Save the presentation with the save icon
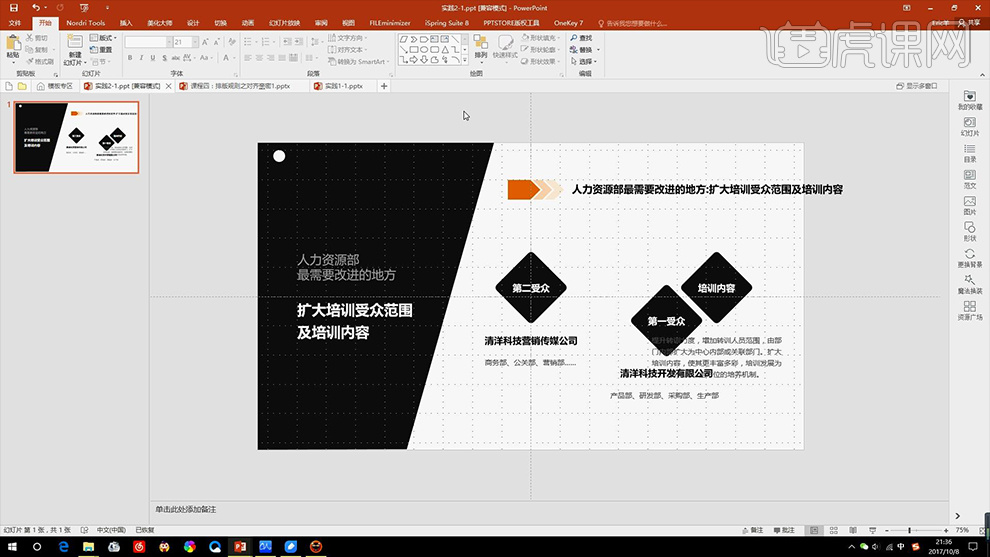 coord(13,7)
